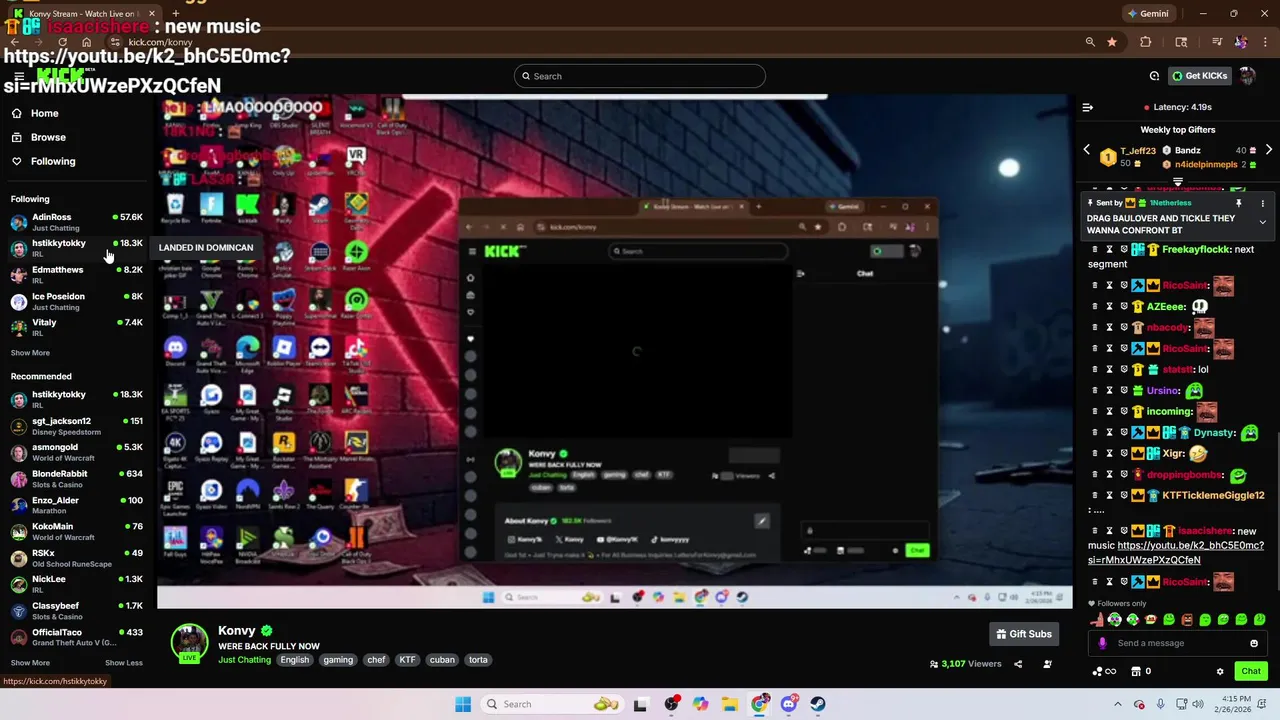Select the cuban tag
Image resolution: width=1280 pixels, height=720 pixels.
pos(442,660)
